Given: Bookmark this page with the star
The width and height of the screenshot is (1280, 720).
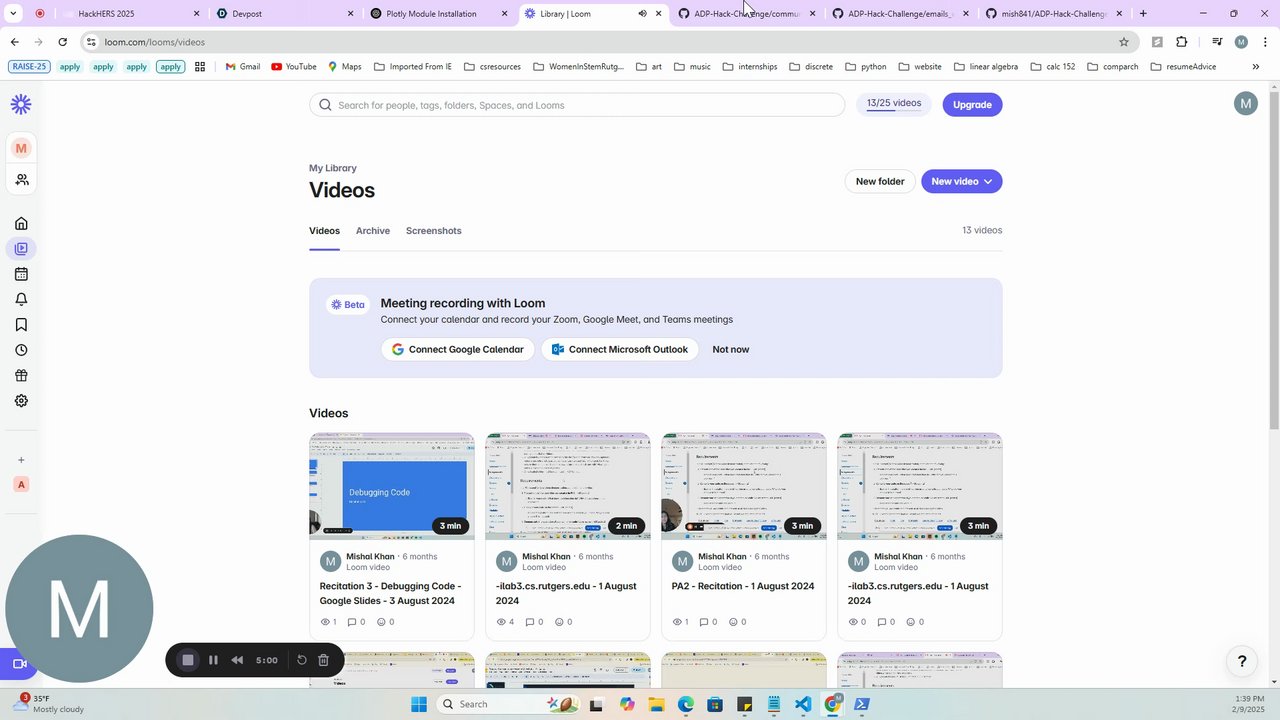Looking at the screenshot, I should pos(1124,42).
